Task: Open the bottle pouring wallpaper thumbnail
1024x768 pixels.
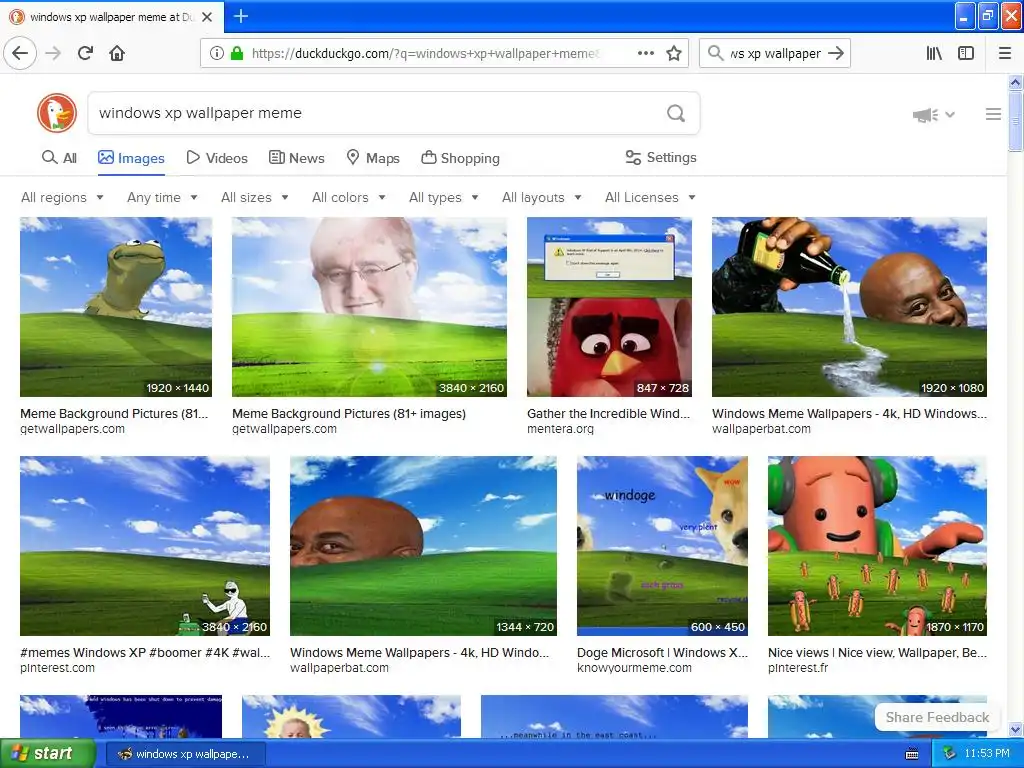Action: coord(849,307)
